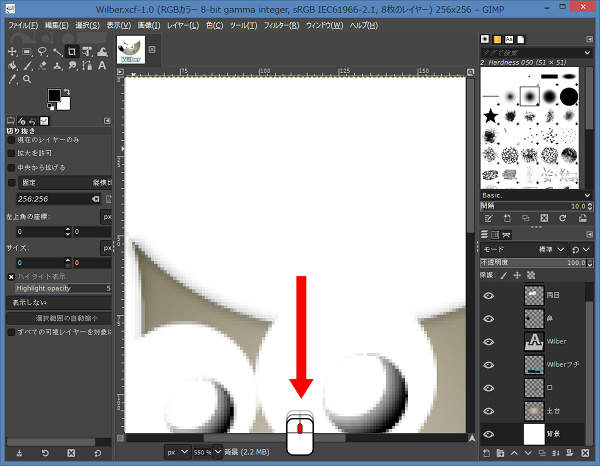Check the 拡大を許可 option
600x466 pixels.
pyautogui.click(x=12, y=153)
